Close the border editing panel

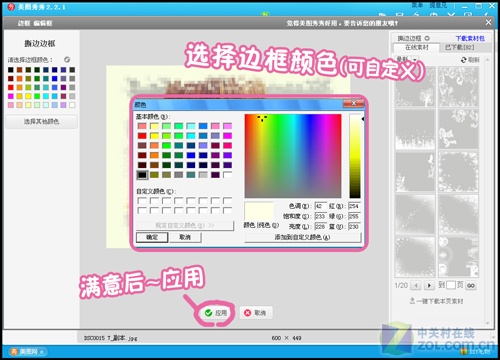488,22
